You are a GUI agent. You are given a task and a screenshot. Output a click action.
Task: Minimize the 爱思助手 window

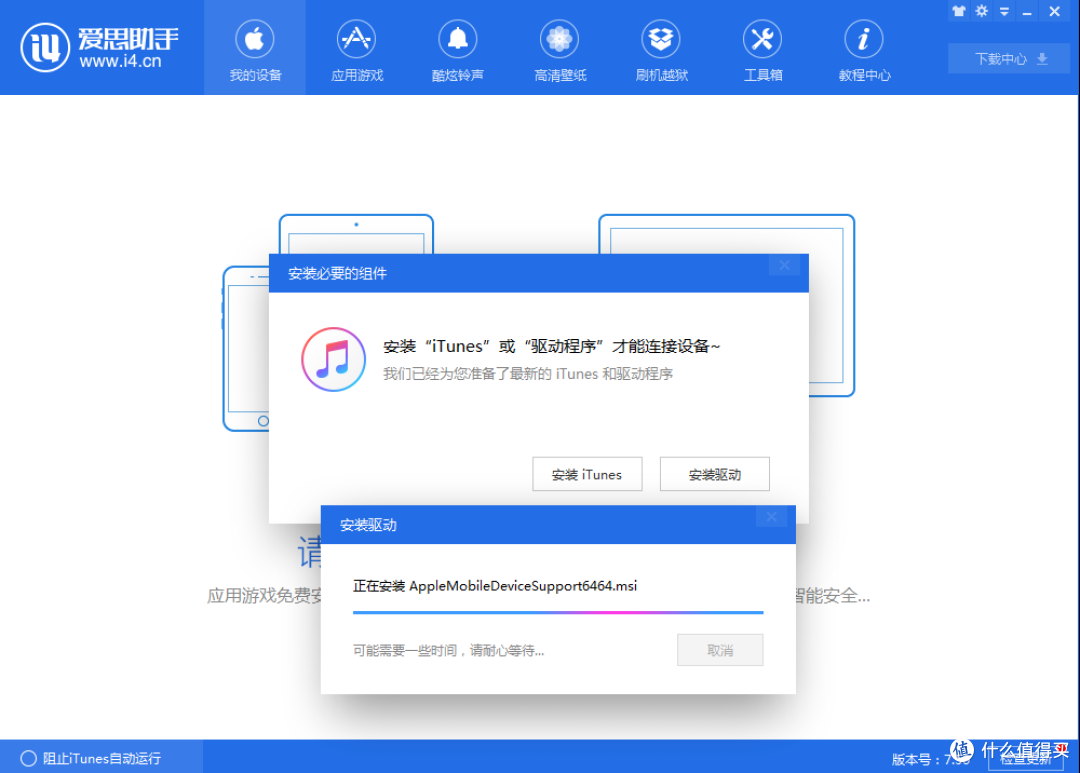(1027, 12)
